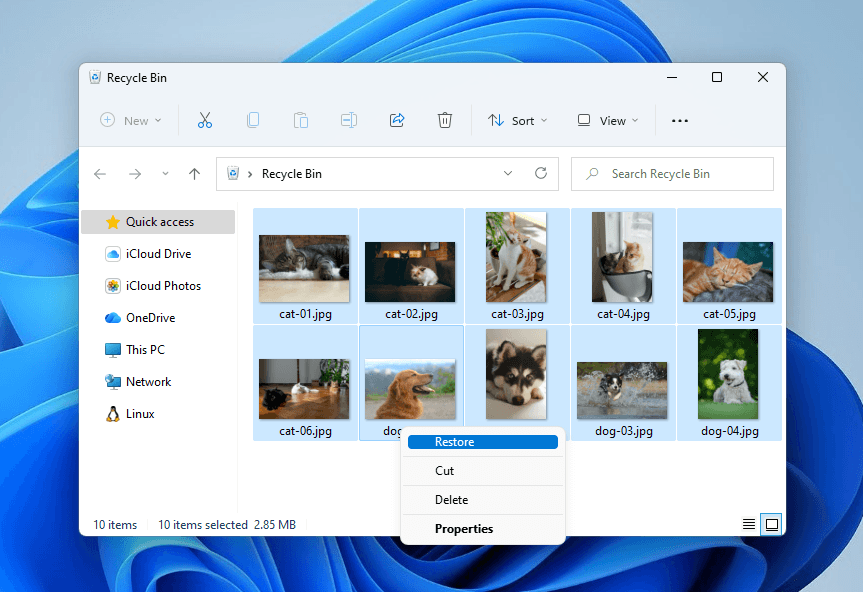Screen dimensions: 863x592
Task: Open the New dropdown button
Action: point(131,120)
